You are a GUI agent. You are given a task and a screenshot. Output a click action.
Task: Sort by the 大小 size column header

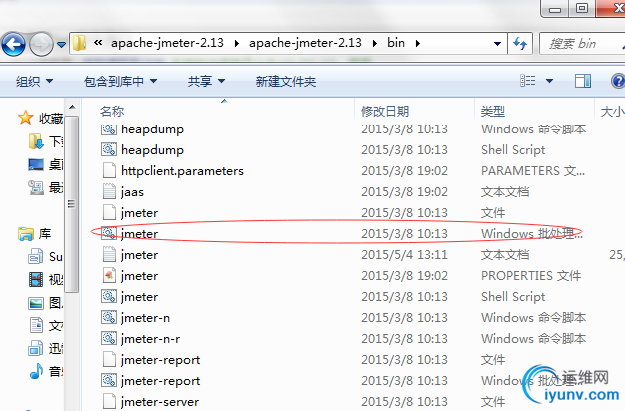point(612,111)
